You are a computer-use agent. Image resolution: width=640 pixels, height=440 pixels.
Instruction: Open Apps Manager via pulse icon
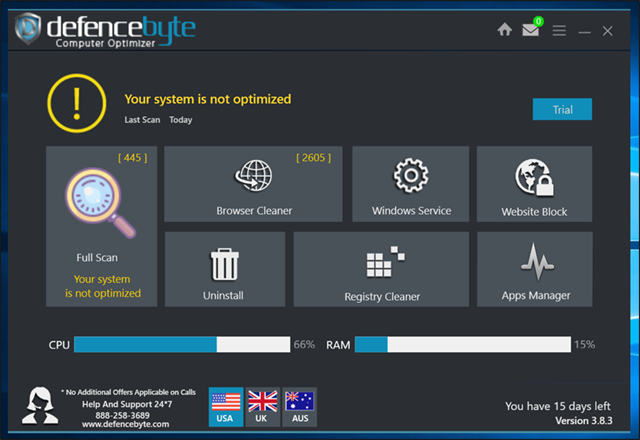[537, 262]
